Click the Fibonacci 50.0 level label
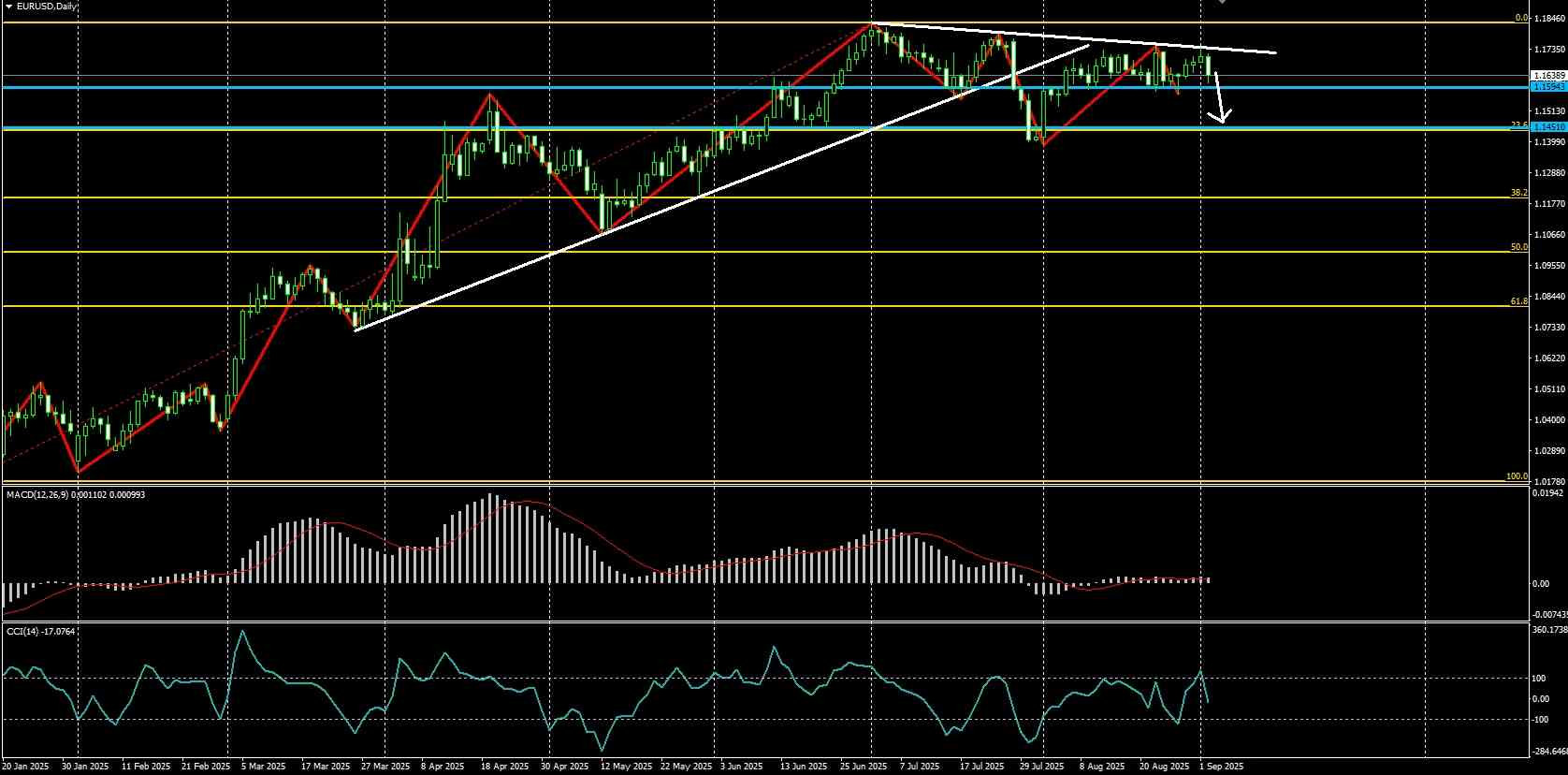The width and height of the screenshot is (1568, 775). click(x=1519, y=247)
